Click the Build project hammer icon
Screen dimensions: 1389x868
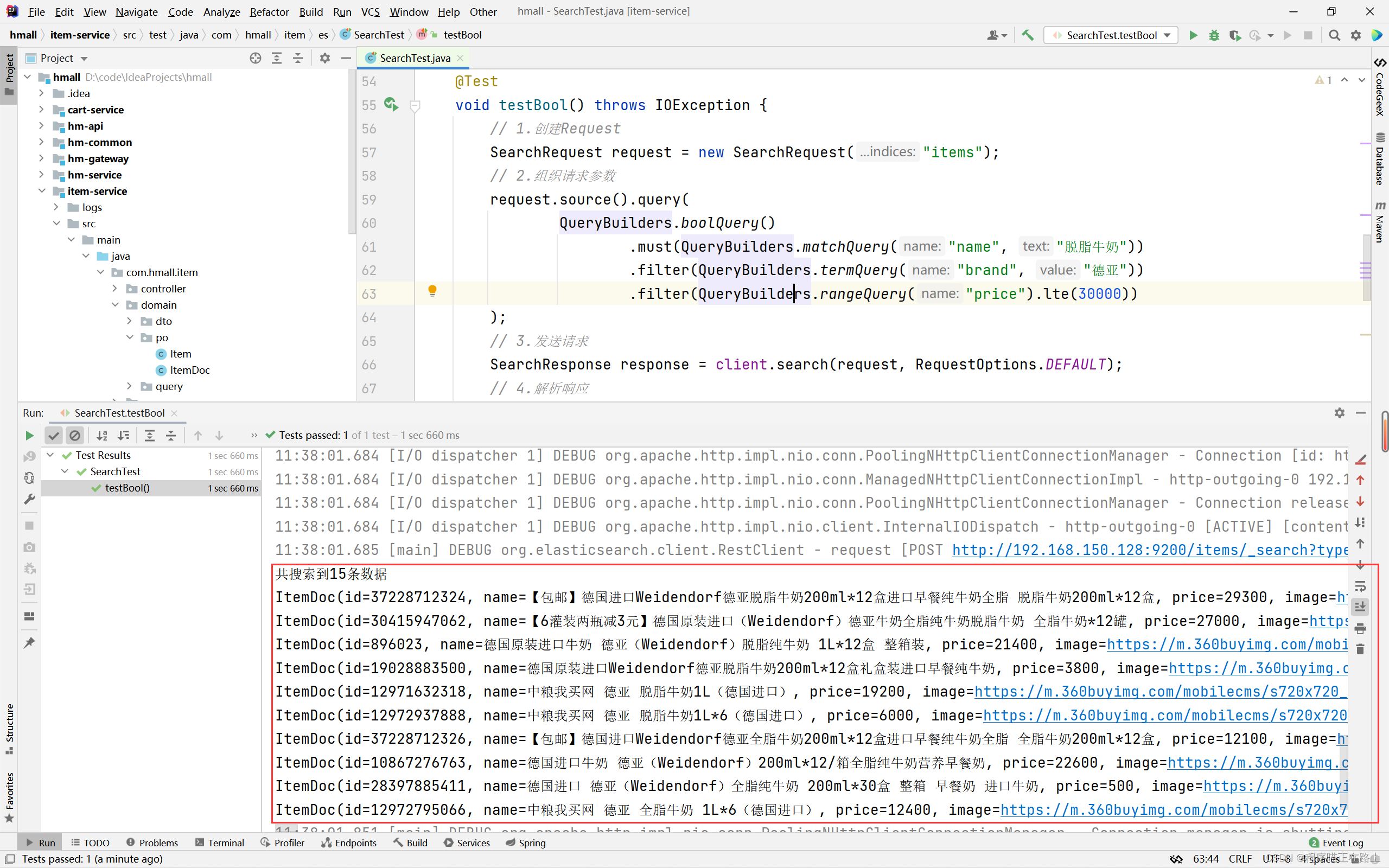[1028, 35]
